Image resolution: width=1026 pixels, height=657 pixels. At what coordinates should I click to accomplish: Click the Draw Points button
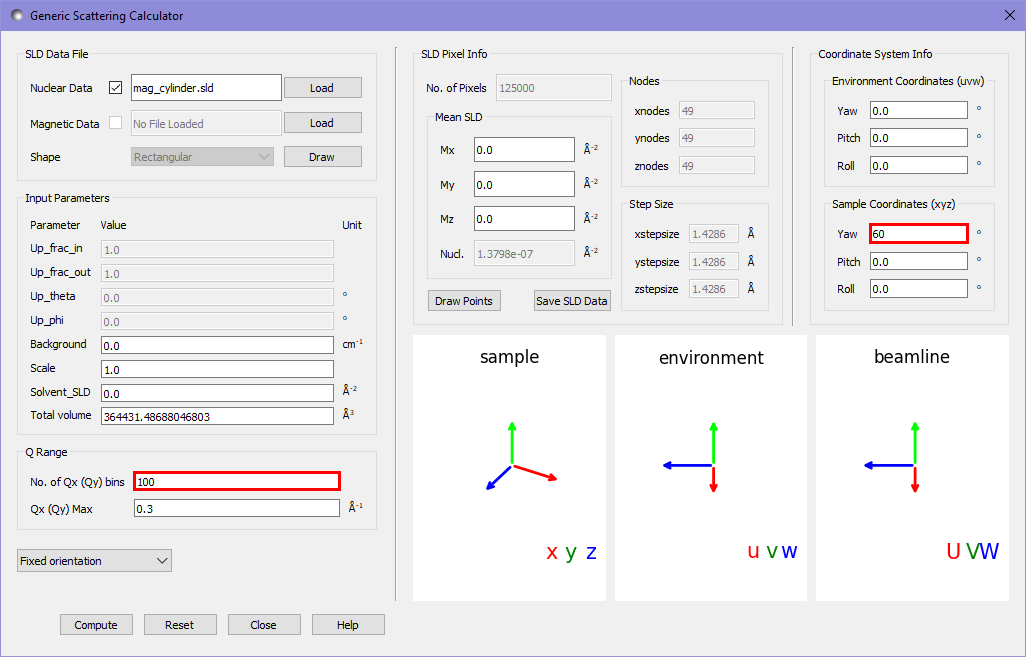(x=464, y=301)
